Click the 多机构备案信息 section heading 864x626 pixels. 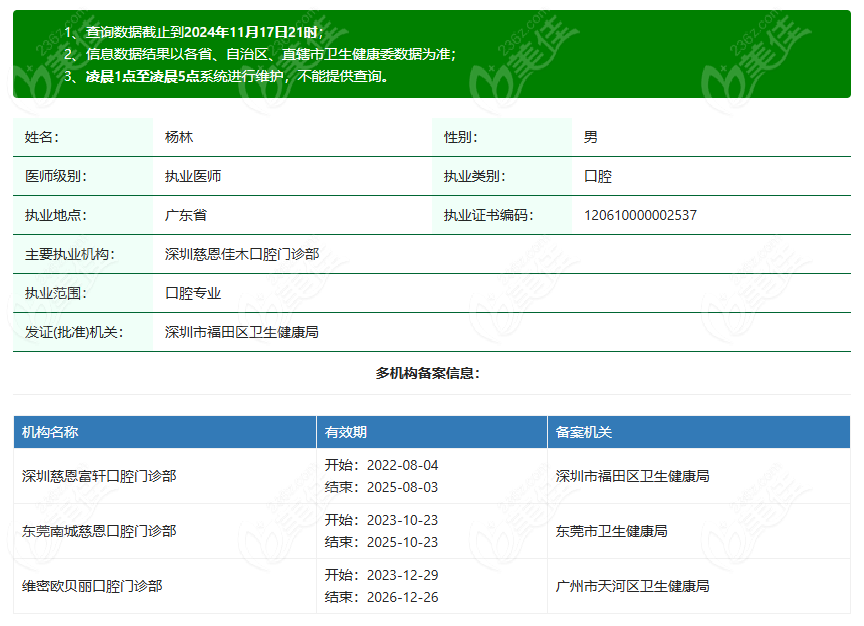428,373
